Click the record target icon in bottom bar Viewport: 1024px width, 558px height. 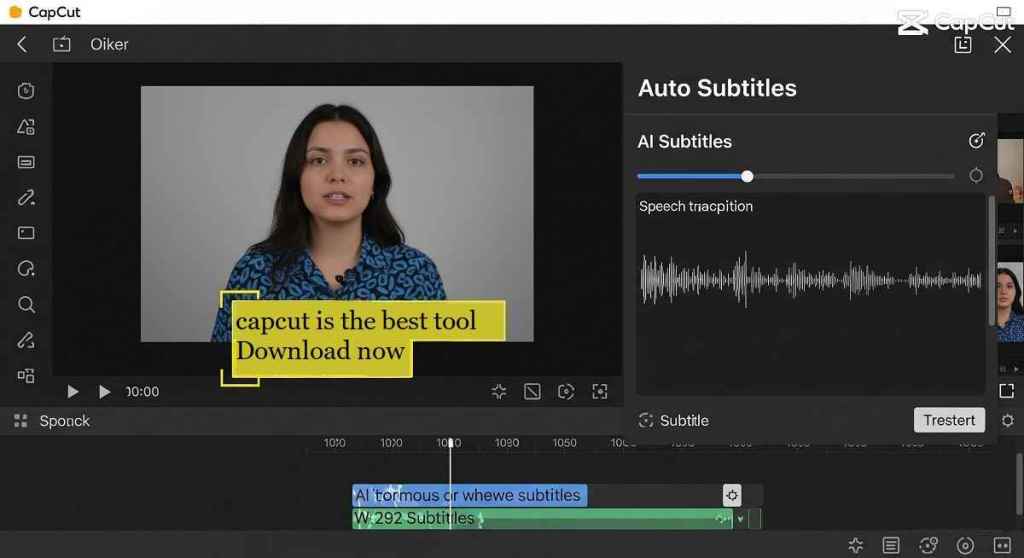coord(965,545)
